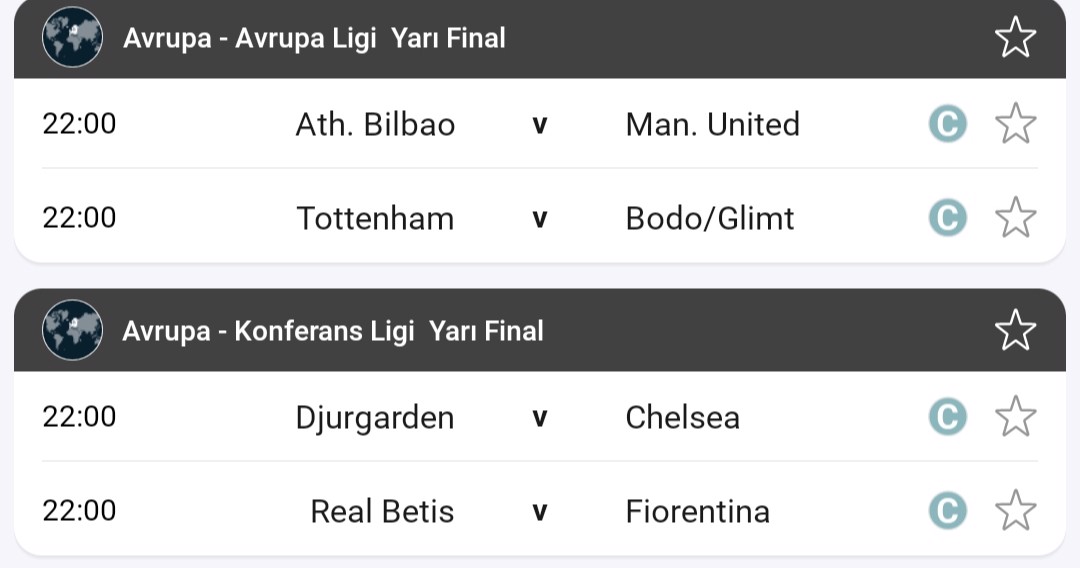Tap the C icon for Ath. Bilbao match
This screenshot has height=568, width=1080.
point(947,124)
